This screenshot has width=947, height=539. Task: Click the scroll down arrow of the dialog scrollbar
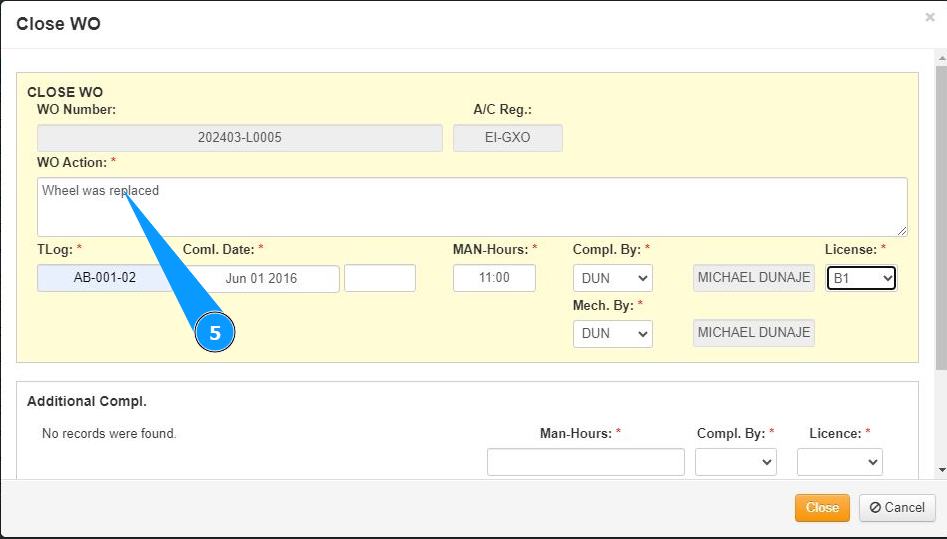(x=942, y=470)
